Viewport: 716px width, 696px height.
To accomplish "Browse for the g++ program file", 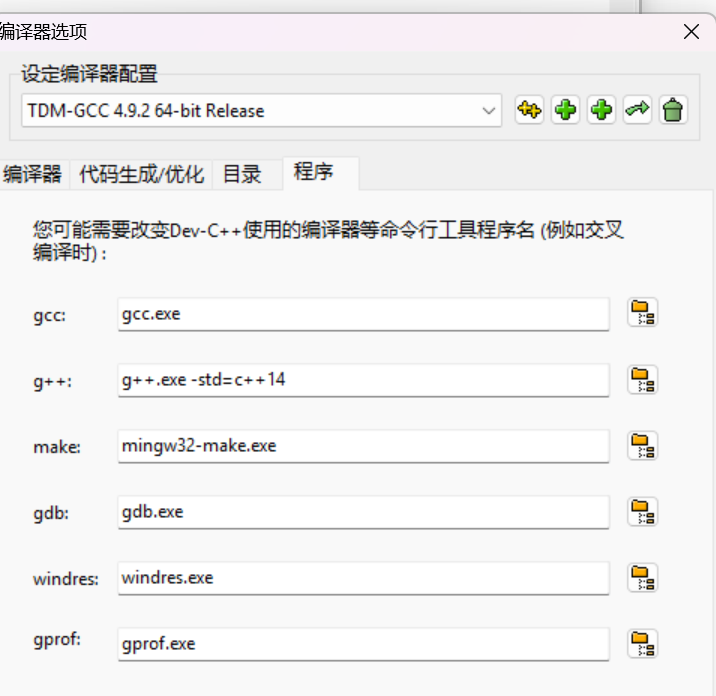I will [x=642, y=380].
